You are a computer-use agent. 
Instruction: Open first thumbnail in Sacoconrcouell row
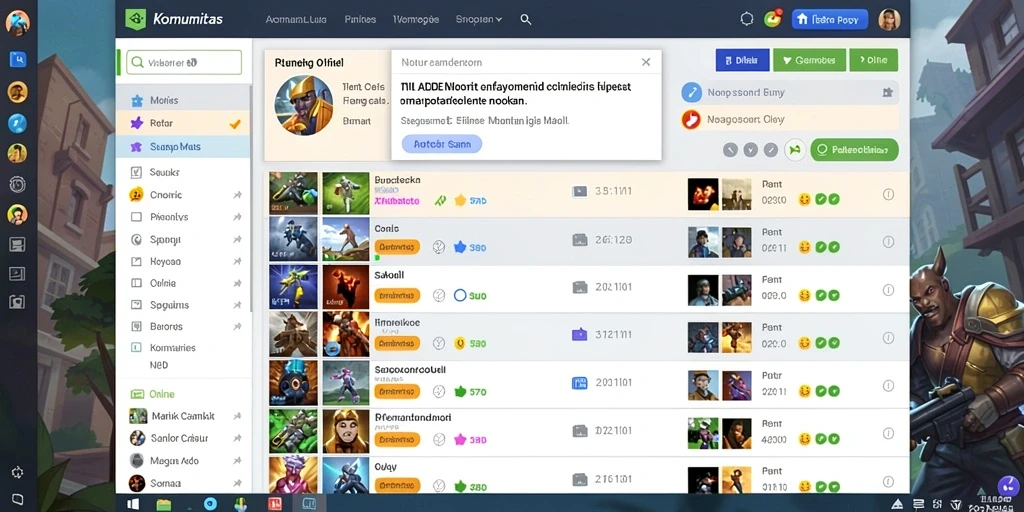(x=293, y=385)
